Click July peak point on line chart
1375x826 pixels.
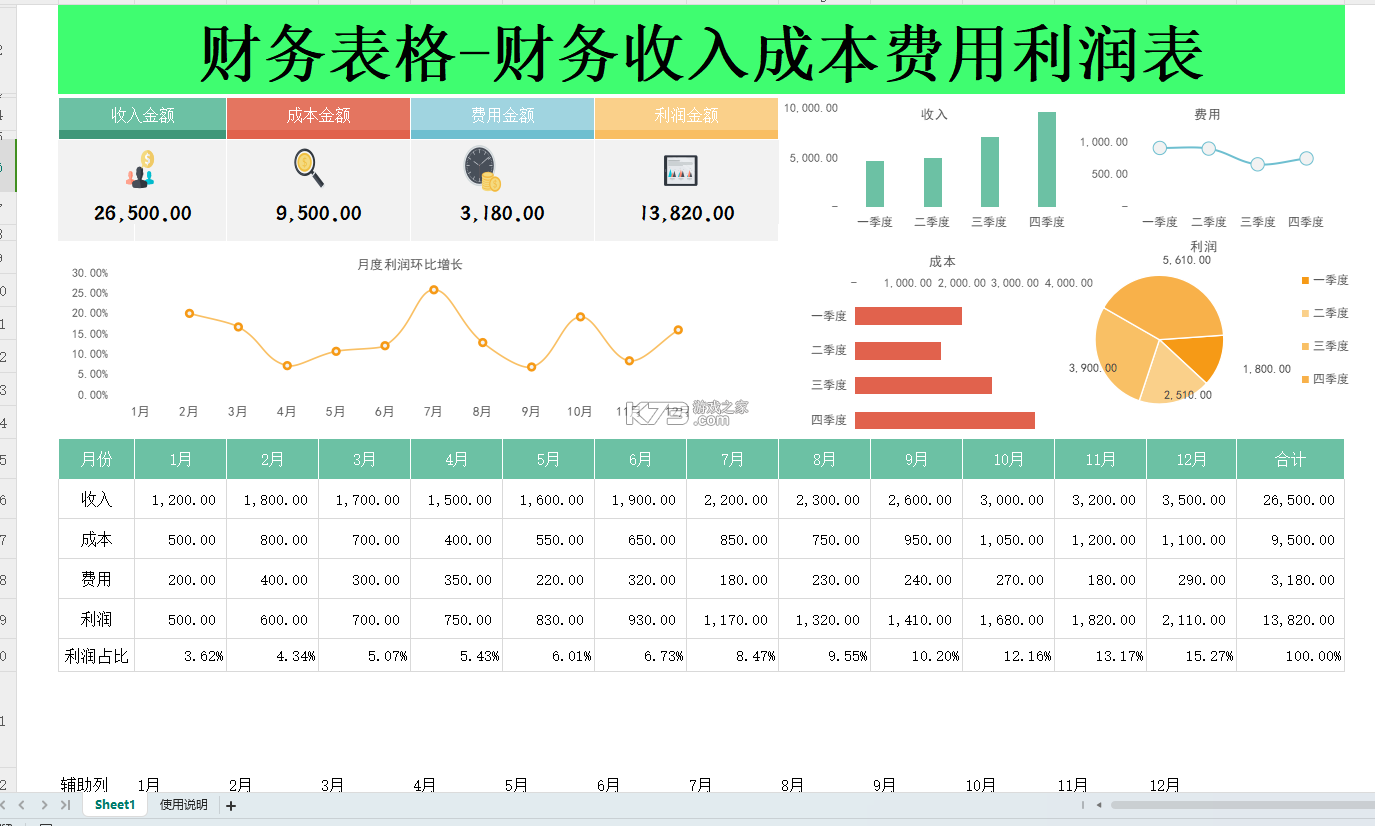click(x=434, y=290)
